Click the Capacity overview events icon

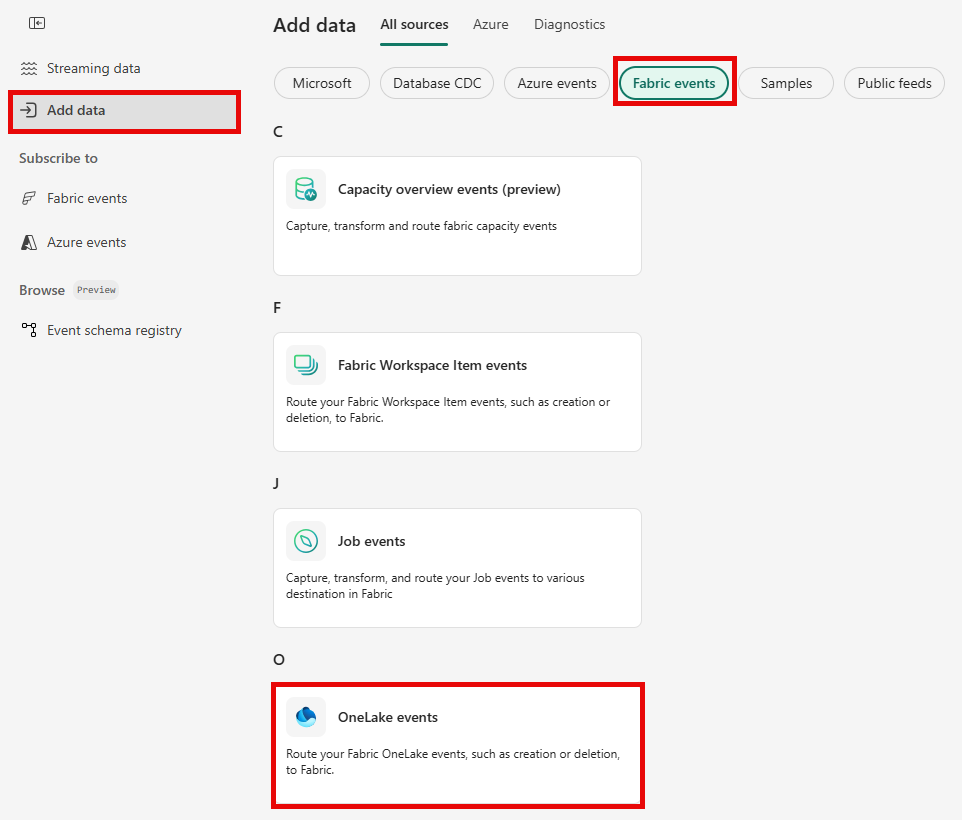click(x=306, y=189)
